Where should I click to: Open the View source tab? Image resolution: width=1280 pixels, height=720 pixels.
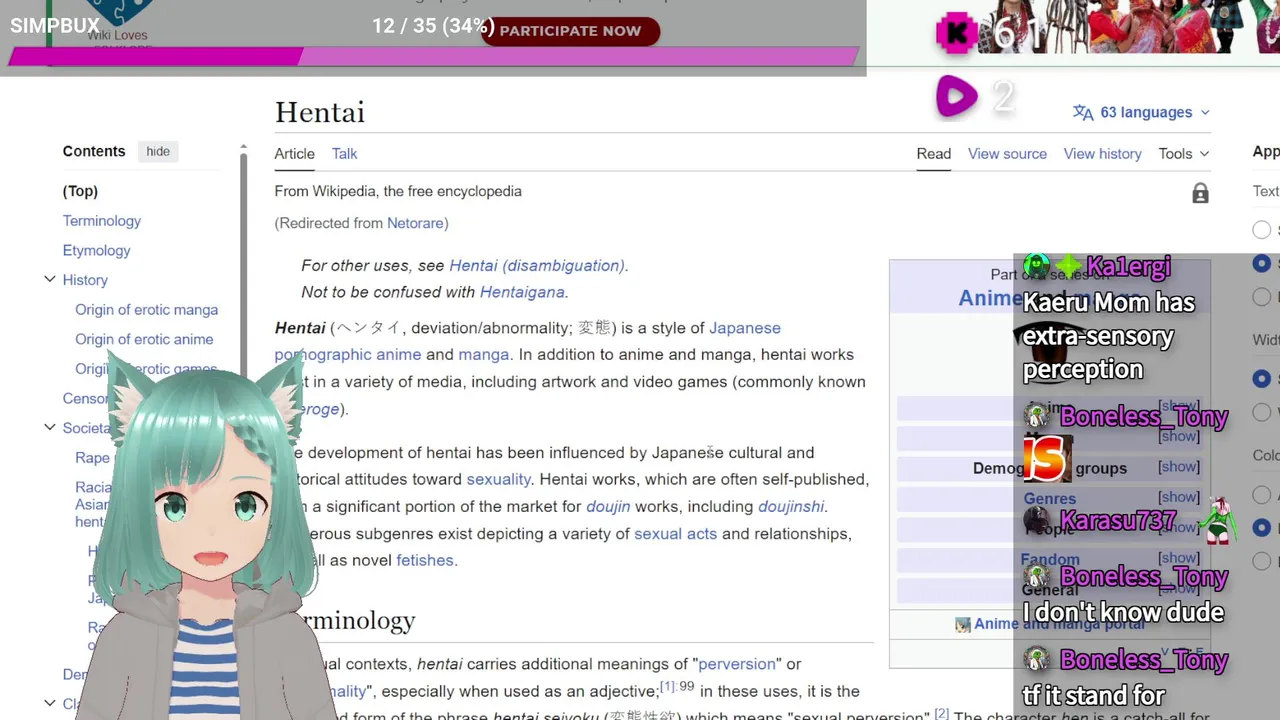(x=1007, y=153)
